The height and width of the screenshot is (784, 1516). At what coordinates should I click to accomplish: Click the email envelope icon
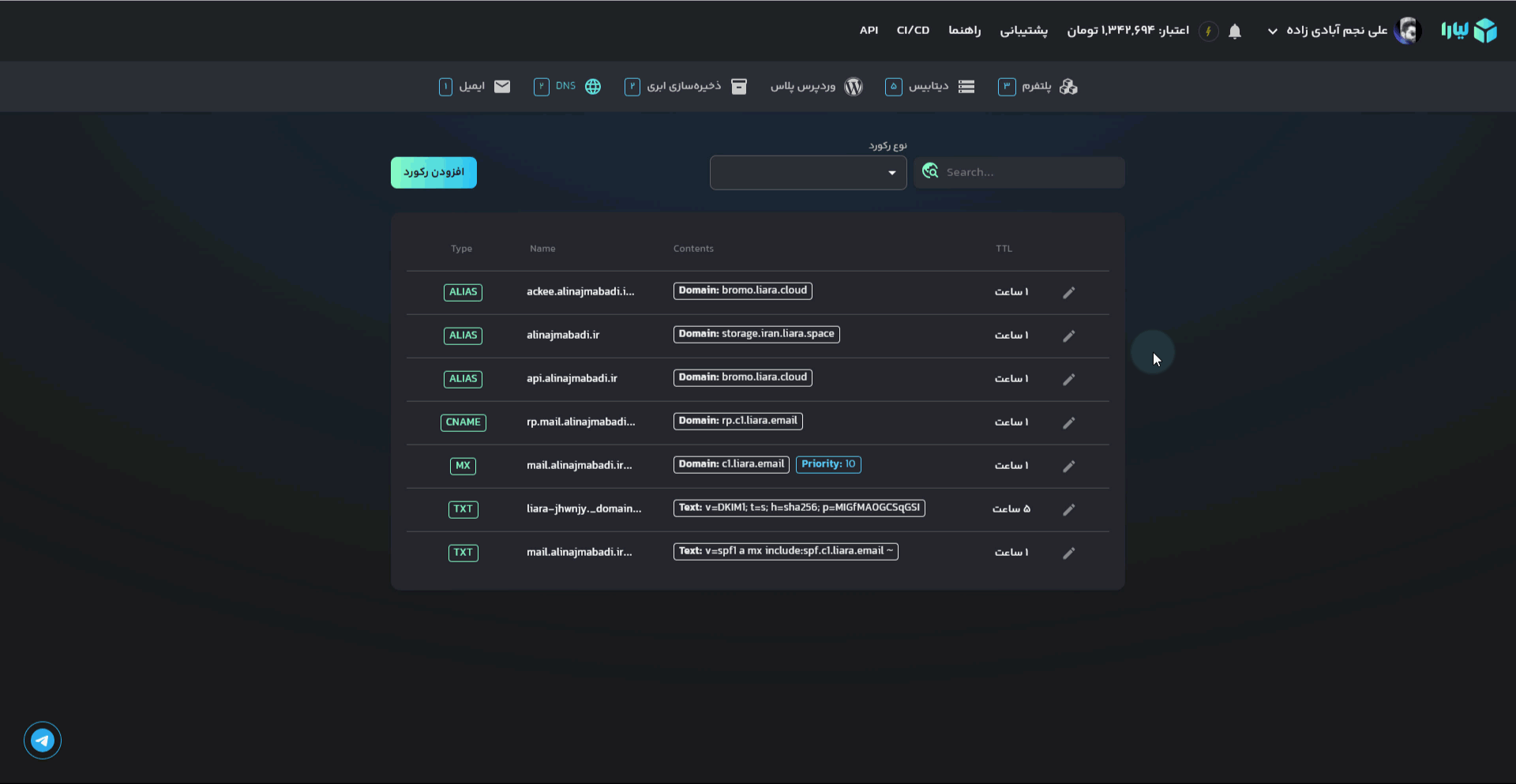click(x=502, y=86)
